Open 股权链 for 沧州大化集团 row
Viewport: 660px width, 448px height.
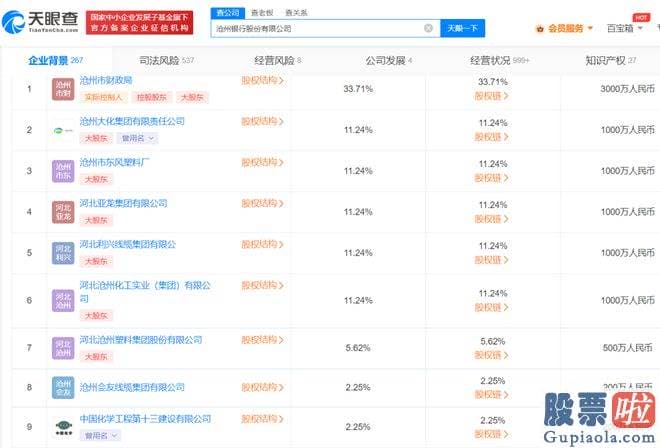pos(491,137)
